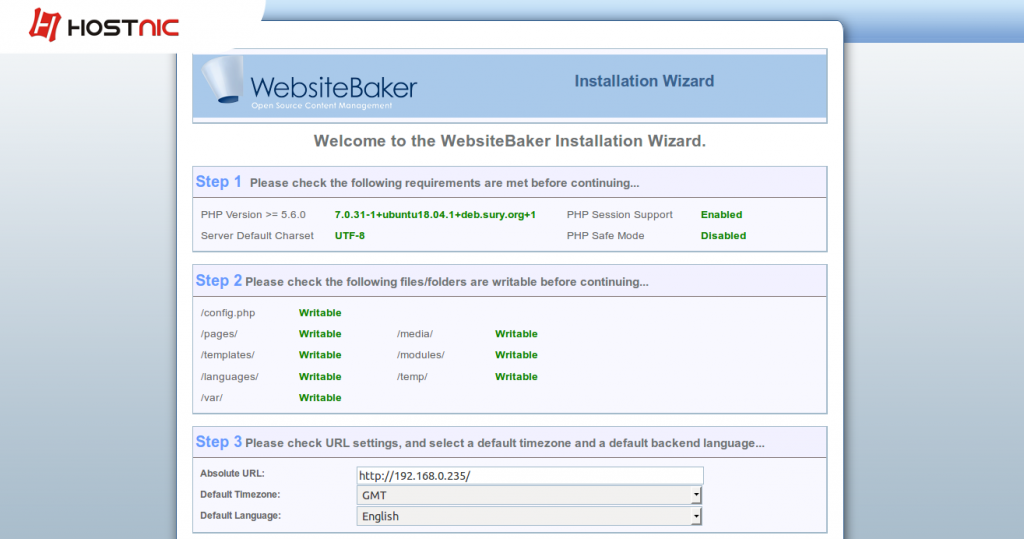1024x539 pixels.
Task: Click the /modules/ folder entry
Action: 421,355
